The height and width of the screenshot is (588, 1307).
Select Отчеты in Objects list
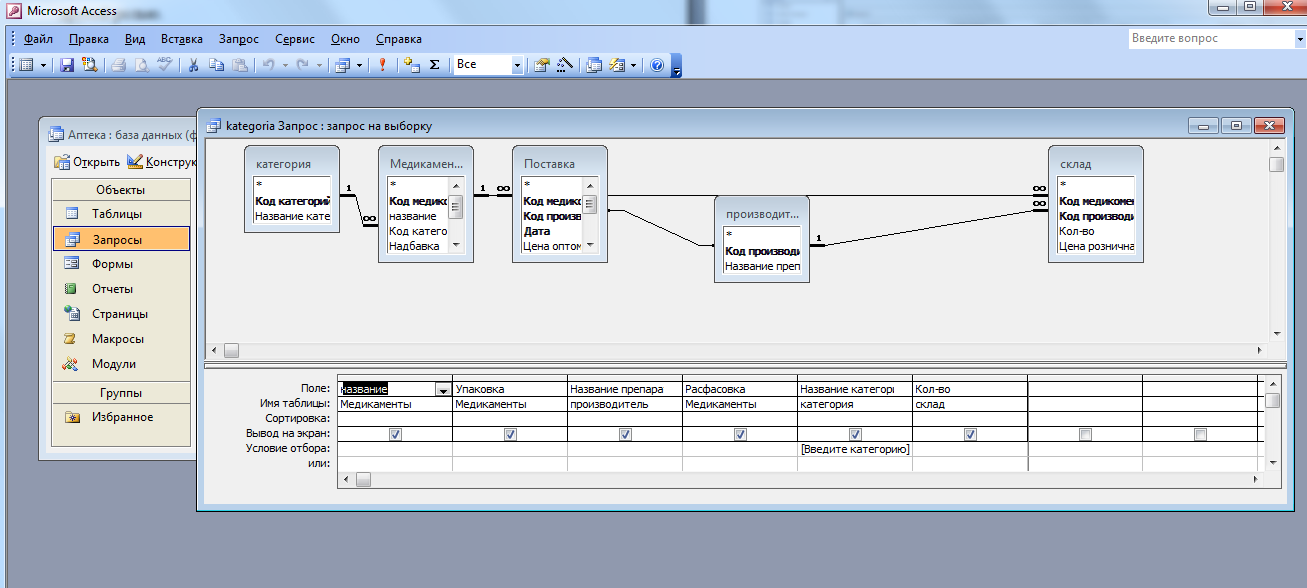click(121, 289)
